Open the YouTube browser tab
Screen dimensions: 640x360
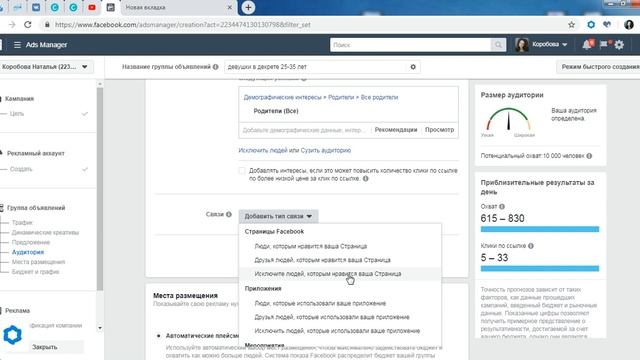(x=92, y=7)
